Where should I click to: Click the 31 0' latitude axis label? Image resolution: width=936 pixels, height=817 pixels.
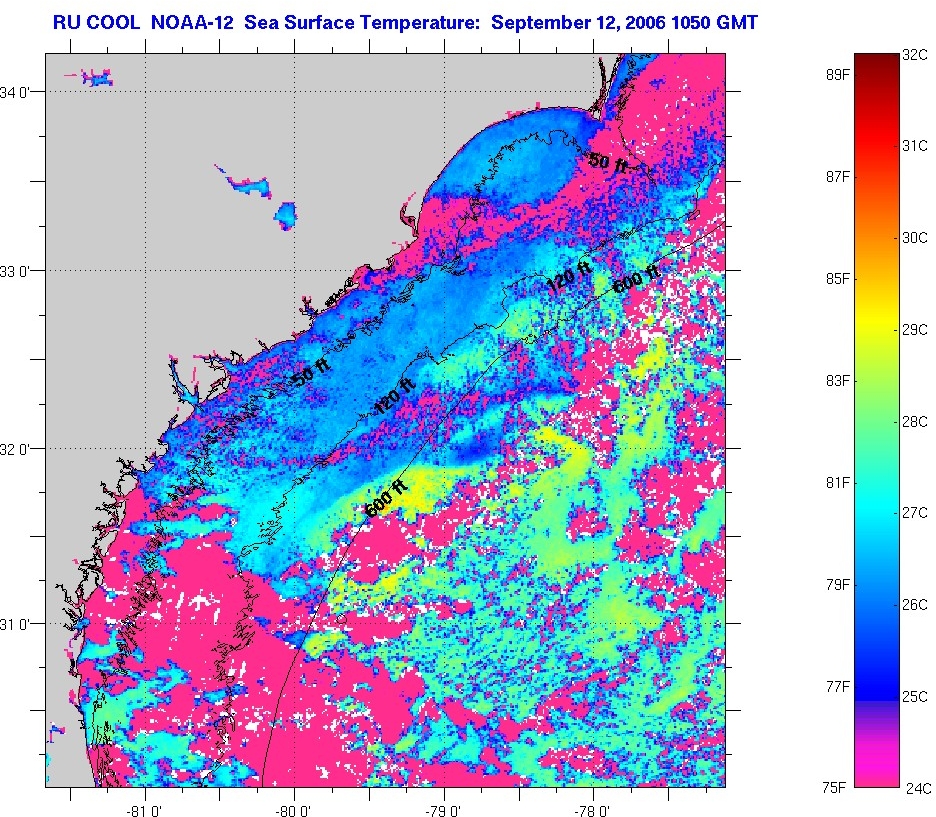click(x=22, y=624)
